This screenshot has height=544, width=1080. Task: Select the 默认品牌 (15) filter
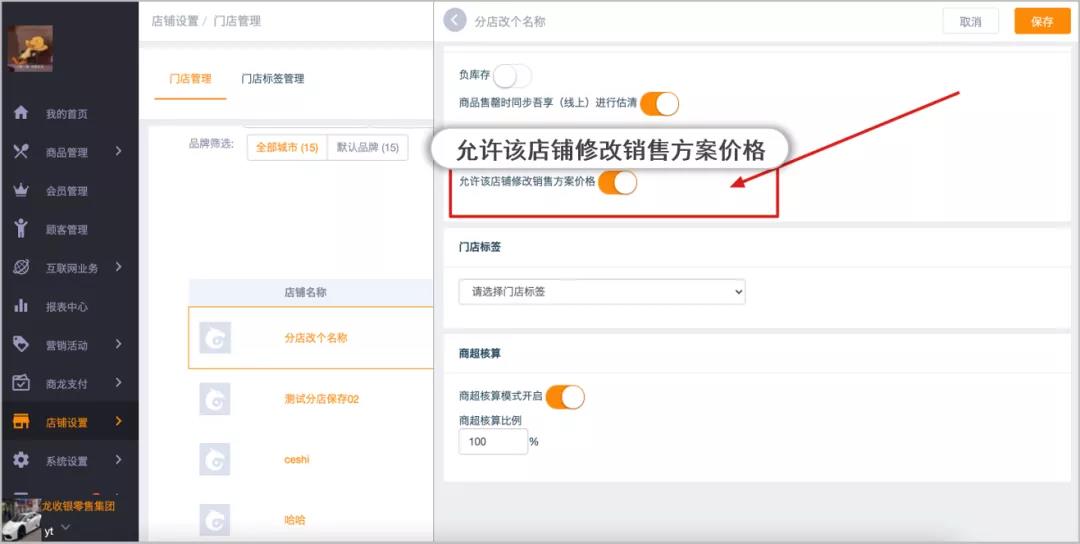(x=368, y=147)
